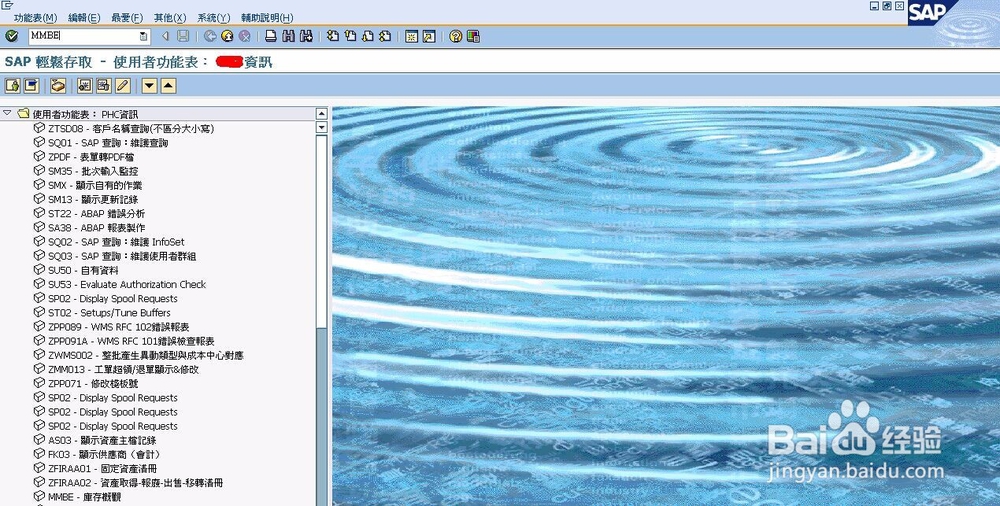Click the Move Favorites Down arrow
This screenshot has width=1000, height=506.
(149, 86)
